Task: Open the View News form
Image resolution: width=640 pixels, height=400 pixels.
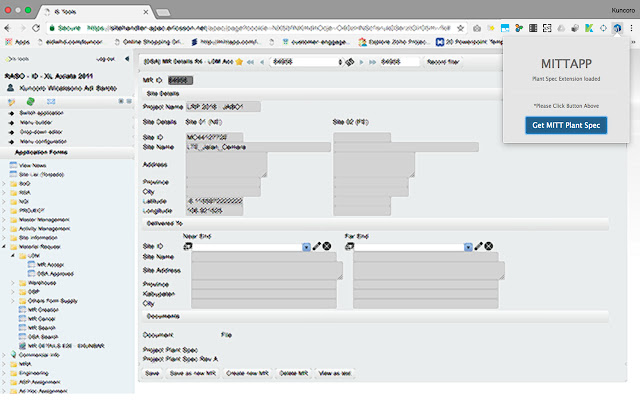Action: [x=32, y=165]
